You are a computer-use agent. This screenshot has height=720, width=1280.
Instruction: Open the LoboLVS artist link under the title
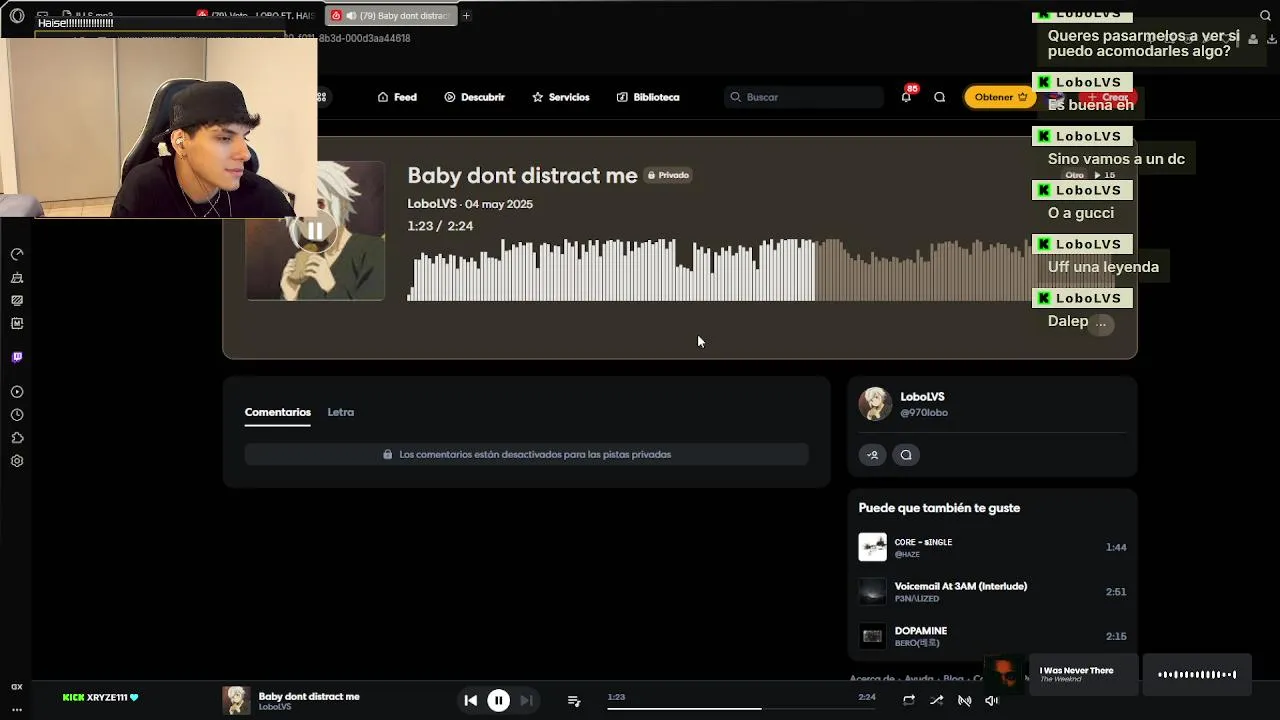432,204
